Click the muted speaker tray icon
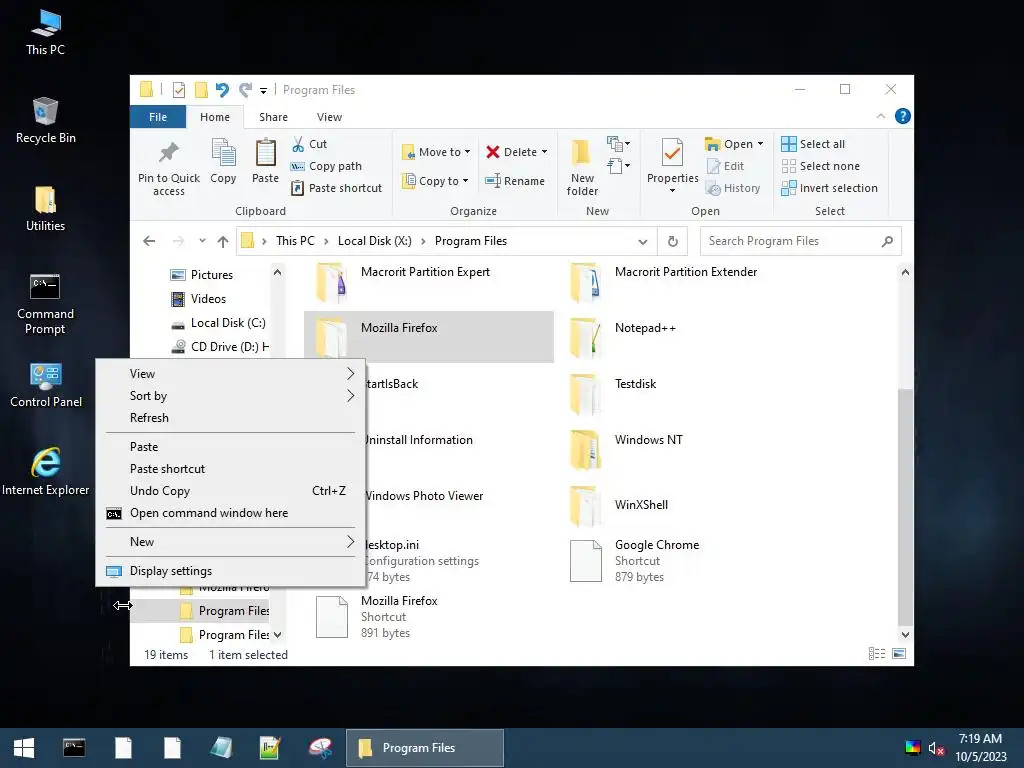1024x768 pixels. (936, 748)
